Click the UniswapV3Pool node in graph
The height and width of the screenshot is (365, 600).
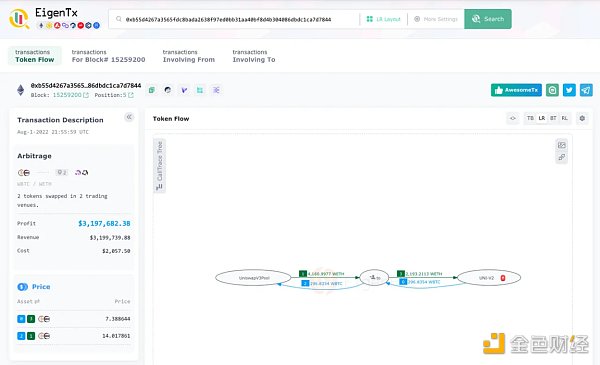pos(253,278)
